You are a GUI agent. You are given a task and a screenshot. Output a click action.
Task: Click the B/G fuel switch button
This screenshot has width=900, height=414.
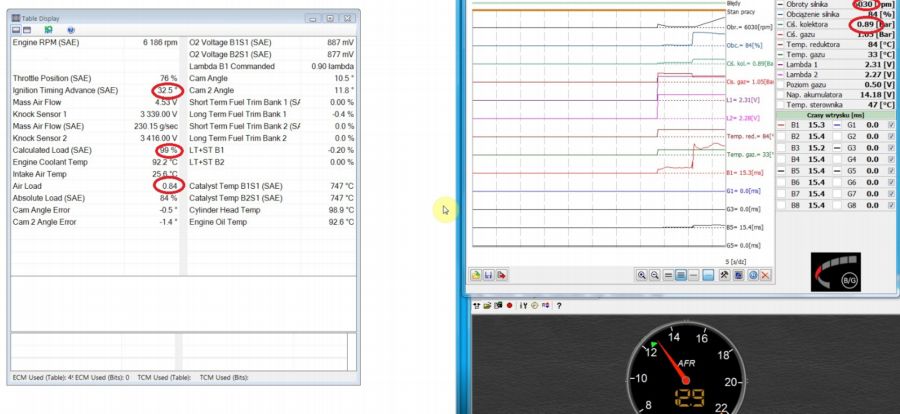pos(850,282)
